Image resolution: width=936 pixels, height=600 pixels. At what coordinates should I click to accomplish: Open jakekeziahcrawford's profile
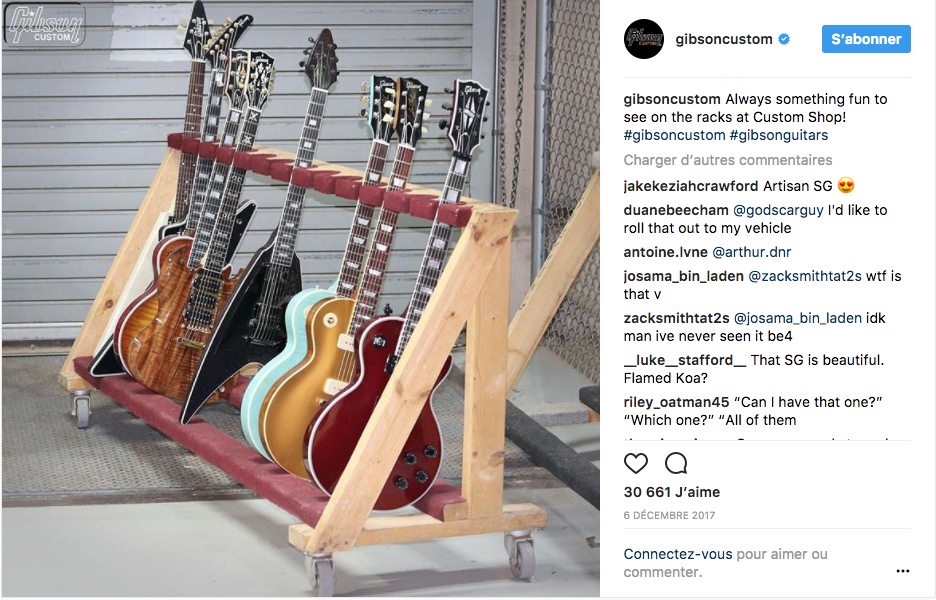pos(691,186)
